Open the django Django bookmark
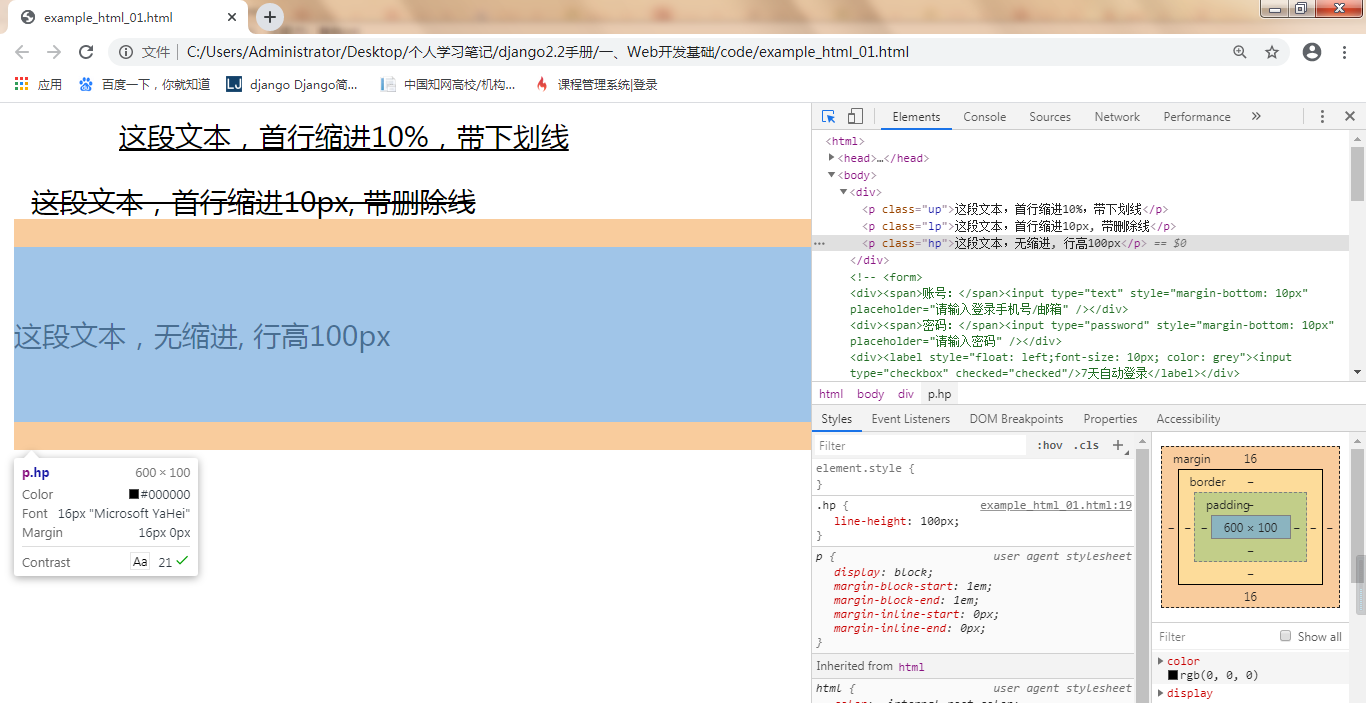Image resolution: width=1366 pixels, height=703 pixels. 292,85
